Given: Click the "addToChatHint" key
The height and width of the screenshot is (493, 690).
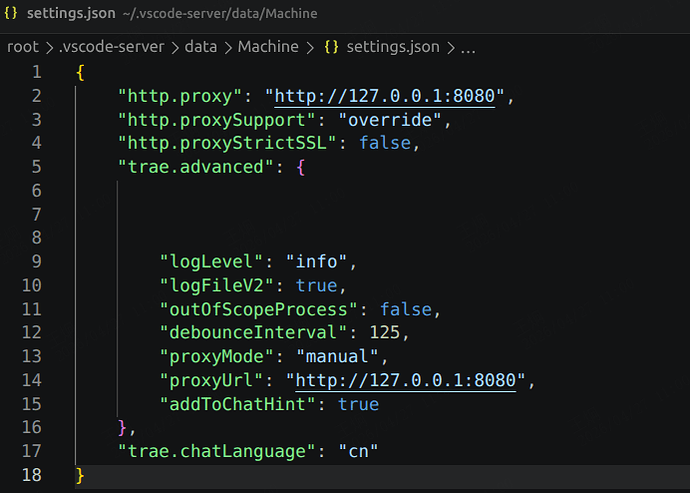Looking at the screenshot, I should coord(238,404).
